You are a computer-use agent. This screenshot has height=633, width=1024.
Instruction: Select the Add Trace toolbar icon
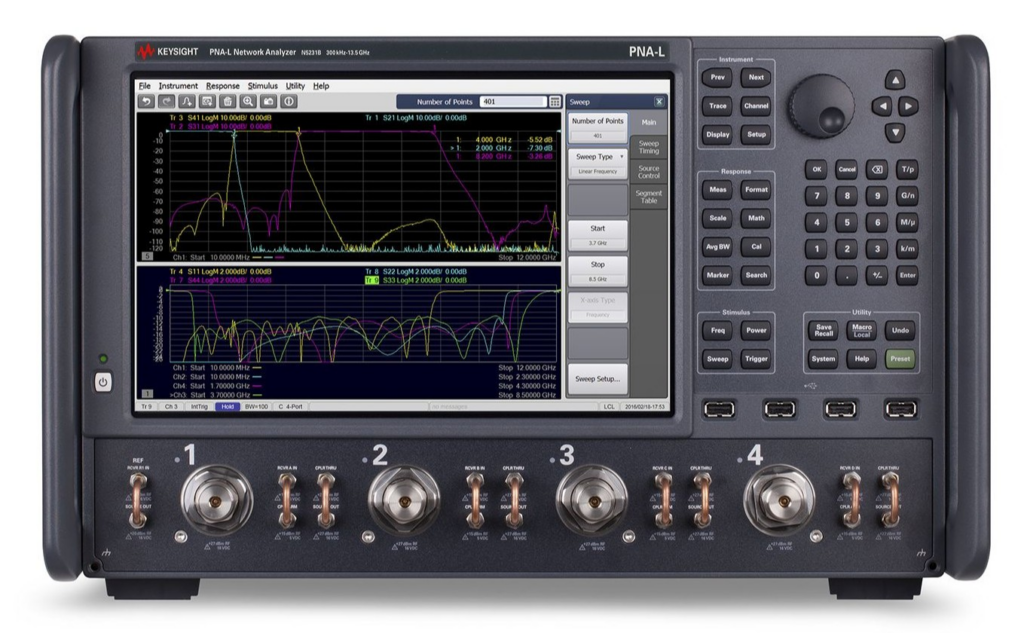[x=188, y=101]
